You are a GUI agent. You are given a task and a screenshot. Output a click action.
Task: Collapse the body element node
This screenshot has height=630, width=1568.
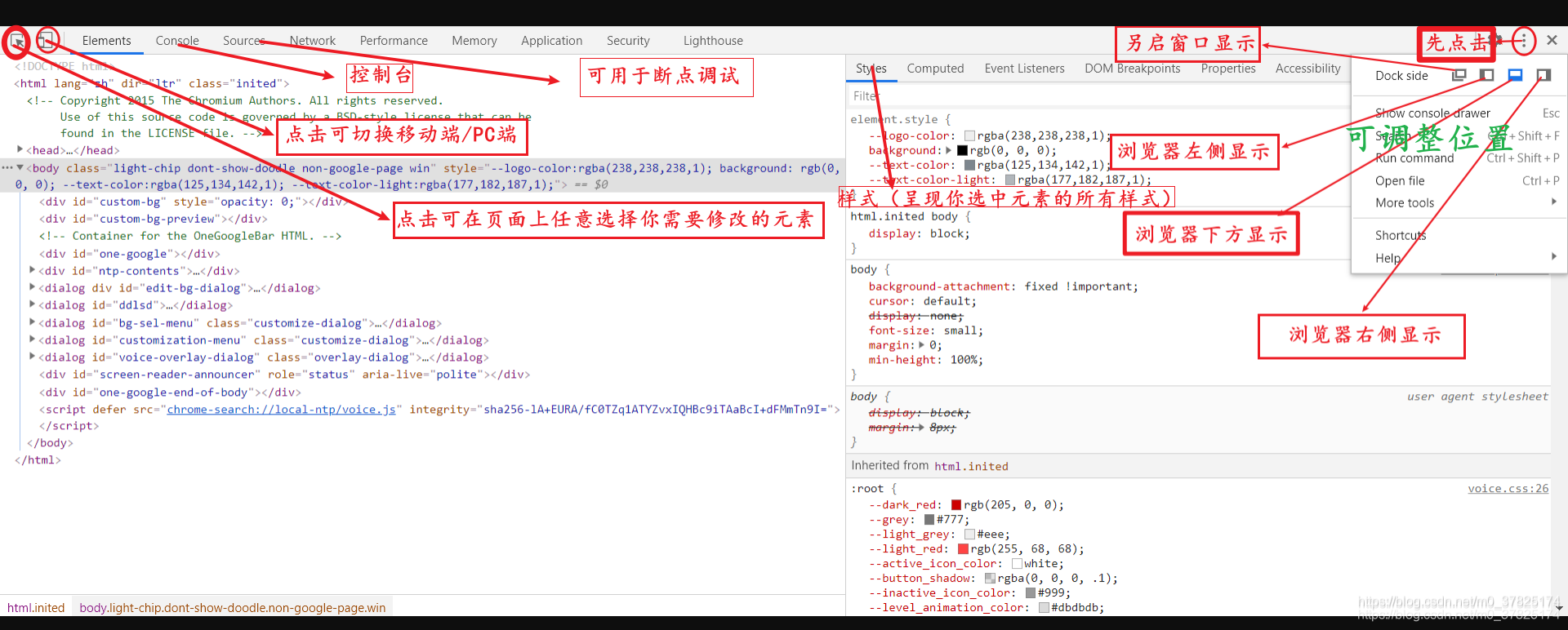point(20,168)
